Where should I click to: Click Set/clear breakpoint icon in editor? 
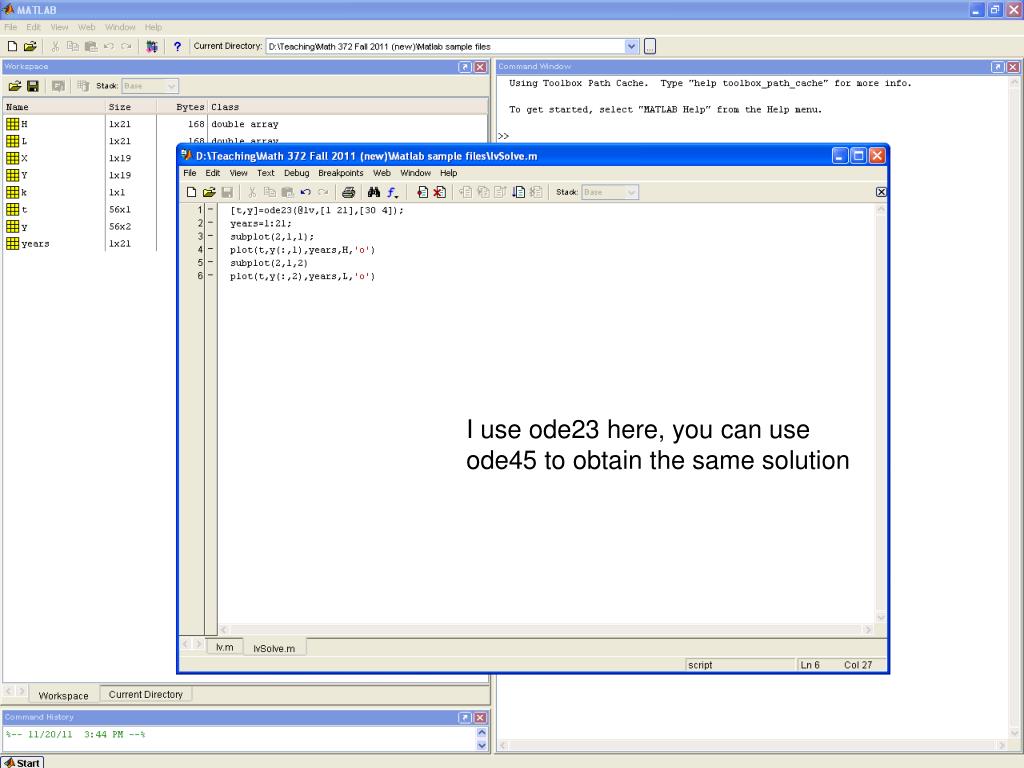pyautogui.click(x=423, y=192)
